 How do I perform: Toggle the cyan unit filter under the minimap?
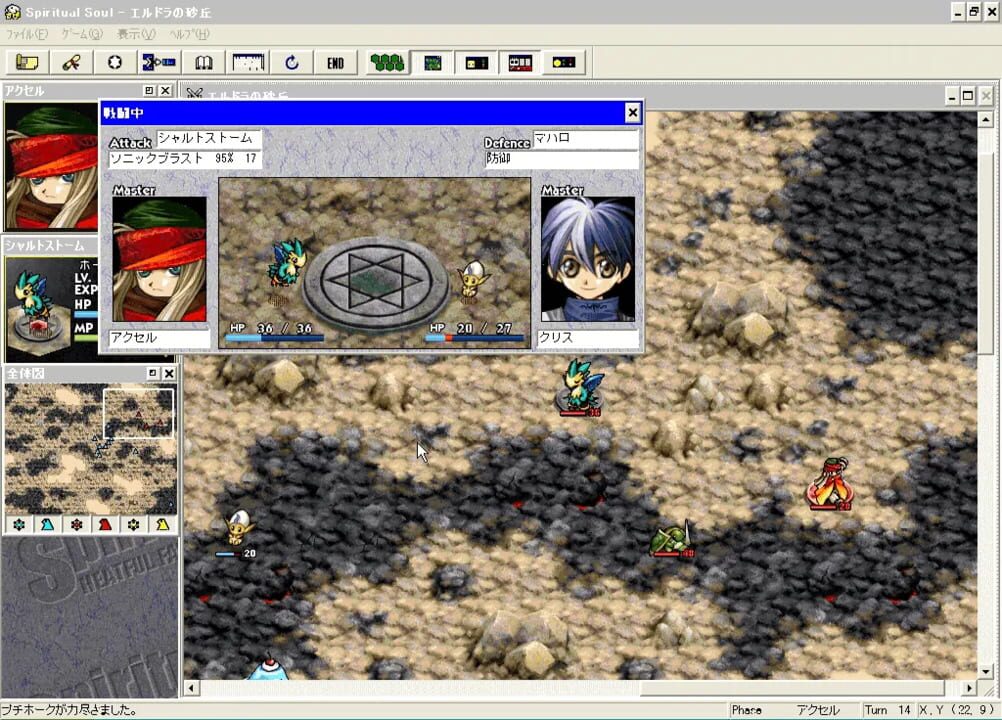pyautogui.click(x=17, y=524)
